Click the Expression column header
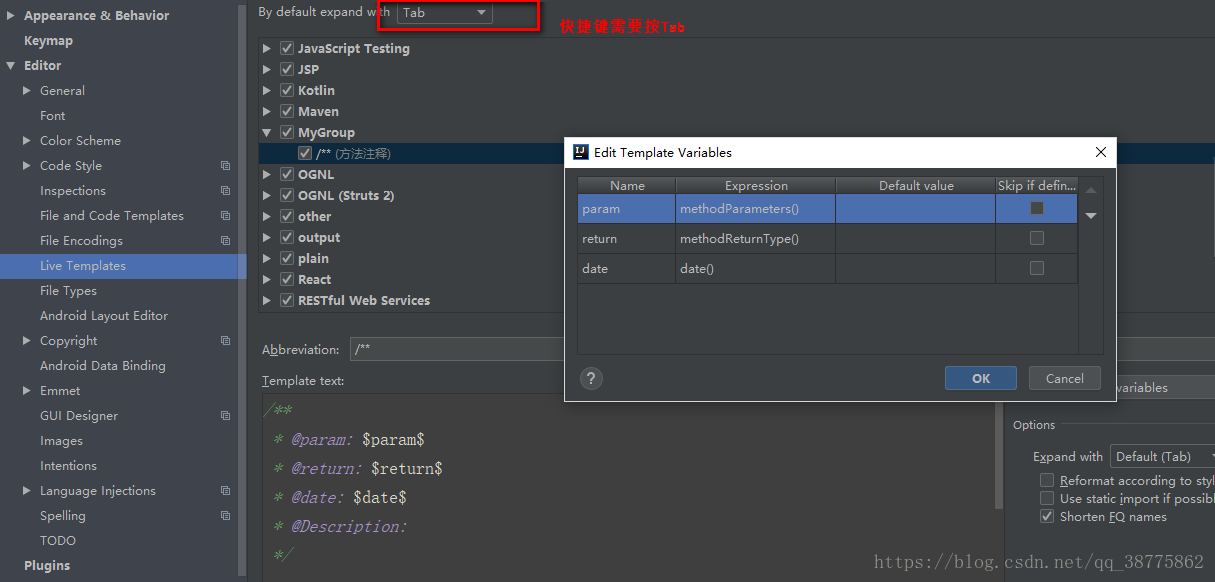1215x582 pixels. pos(756,185)
